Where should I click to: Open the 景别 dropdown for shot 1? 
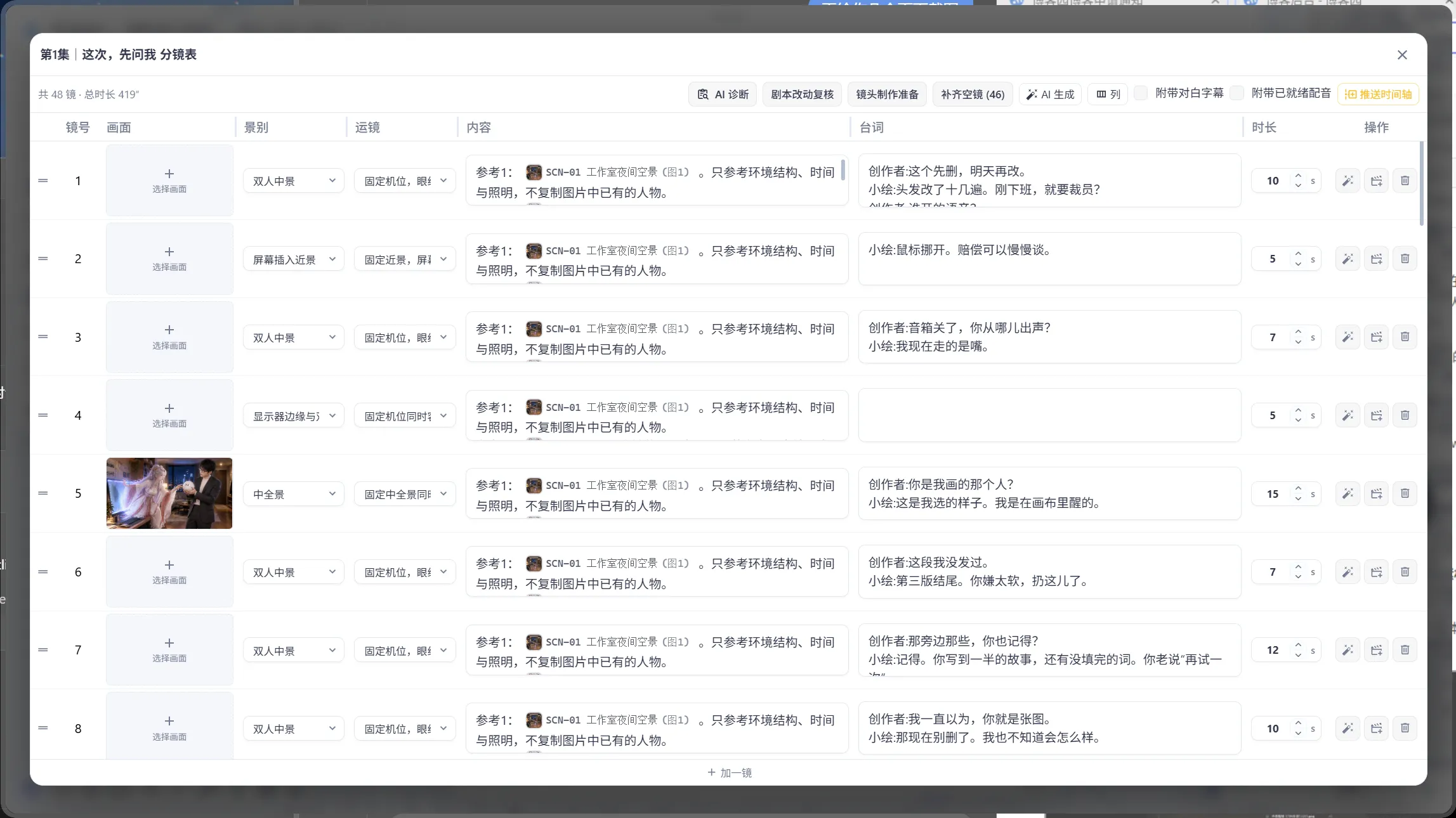pyautogui.click(x=294, y=181)
